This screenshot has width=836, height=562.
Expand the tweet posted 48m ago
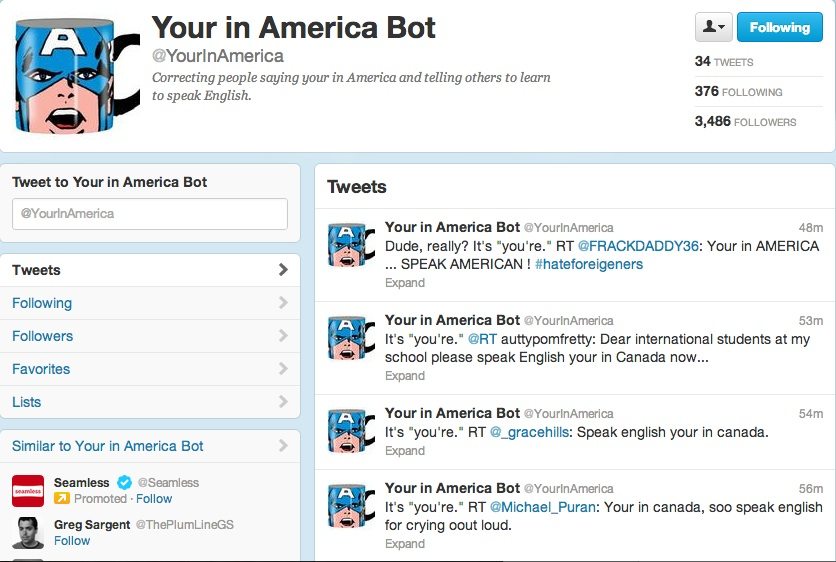405,283
